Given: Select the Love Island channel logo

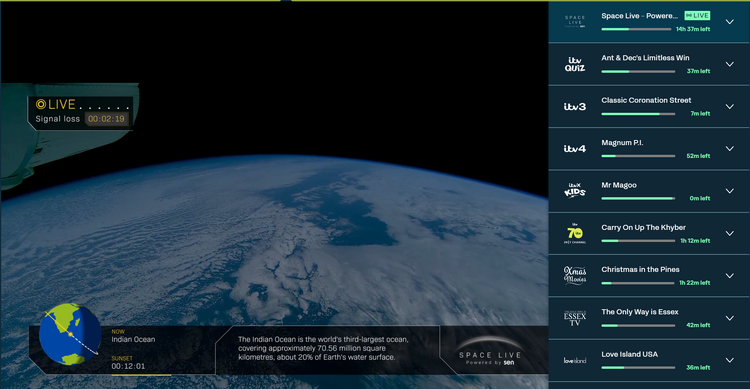Looking at the screenshot, I should (x=575, y=360).
